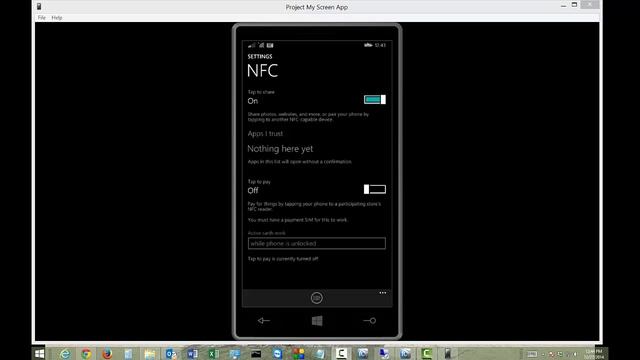Minimize the Project My Screen App window

[x=563, y=5]
